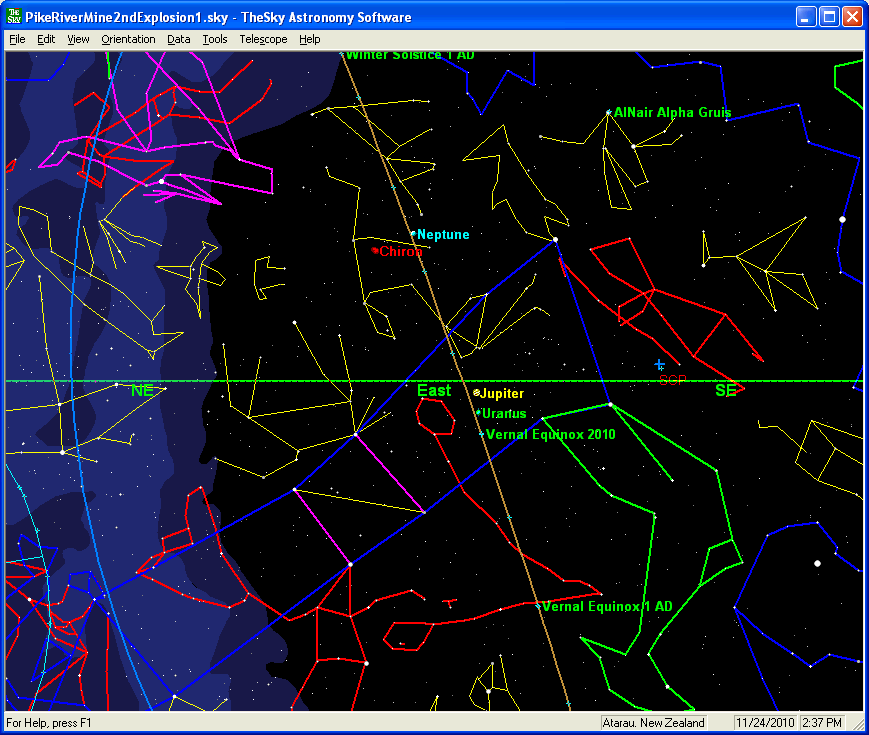The image size is (869, 735).
Task: Click the Neptune planet marker
Action: [413, 234]
